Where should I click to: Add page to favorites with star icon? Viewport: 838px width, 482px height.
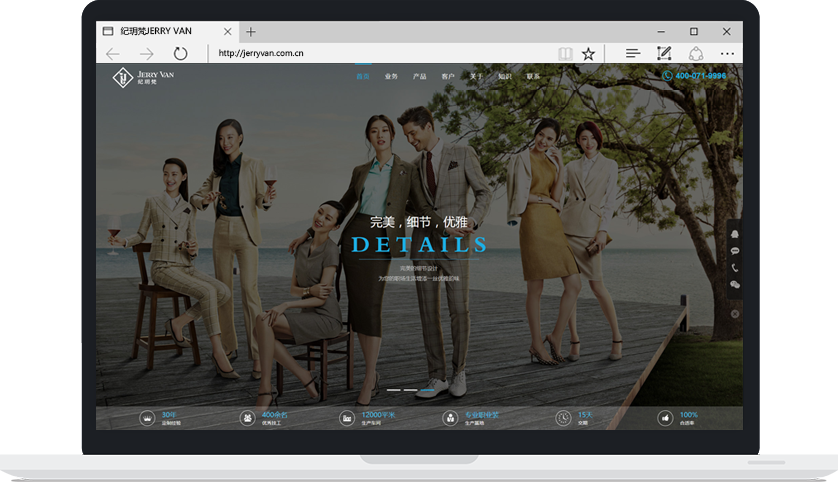pos(589,54)
